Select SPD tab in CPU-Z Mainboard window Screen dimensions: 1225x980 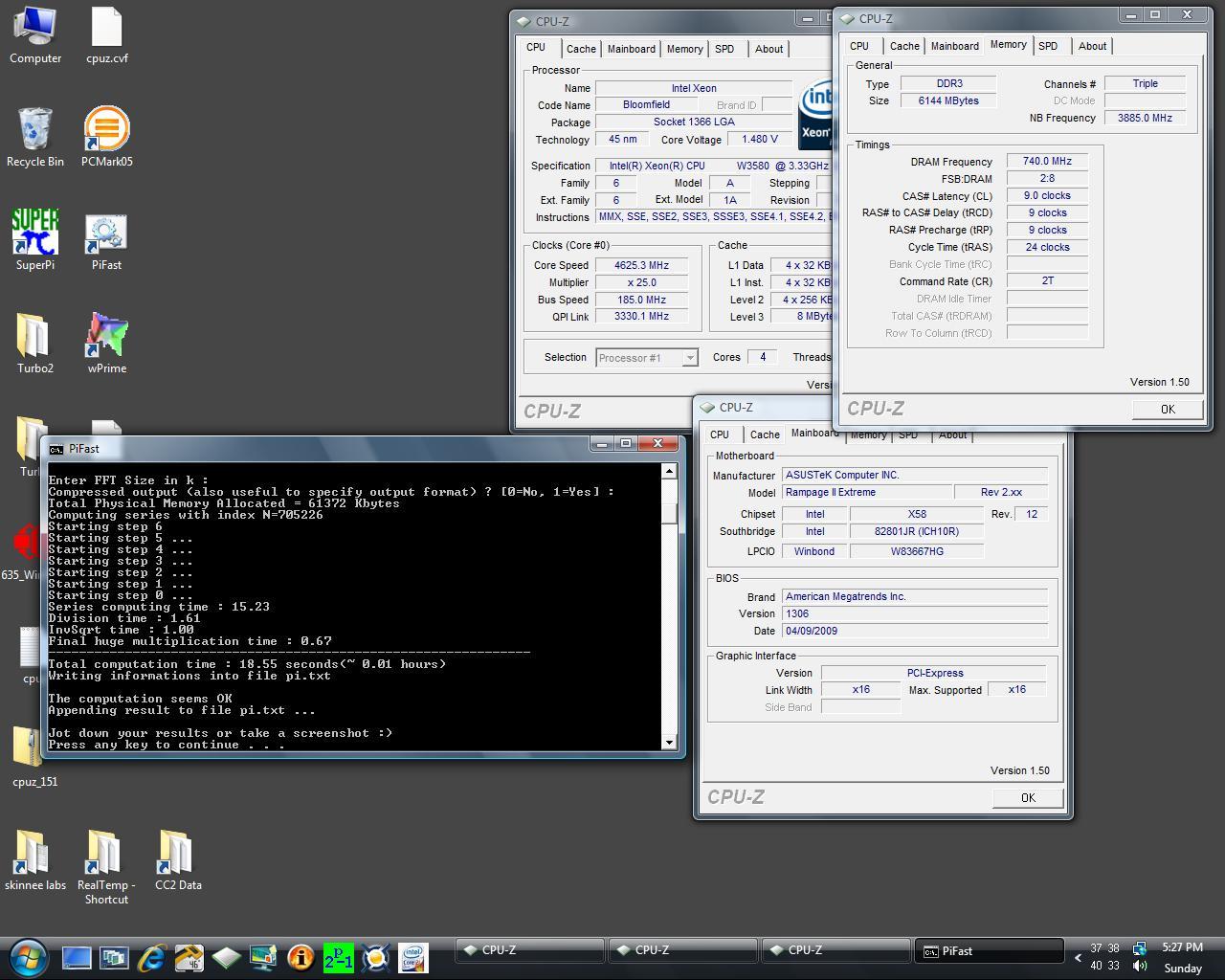tap(908, 434)
